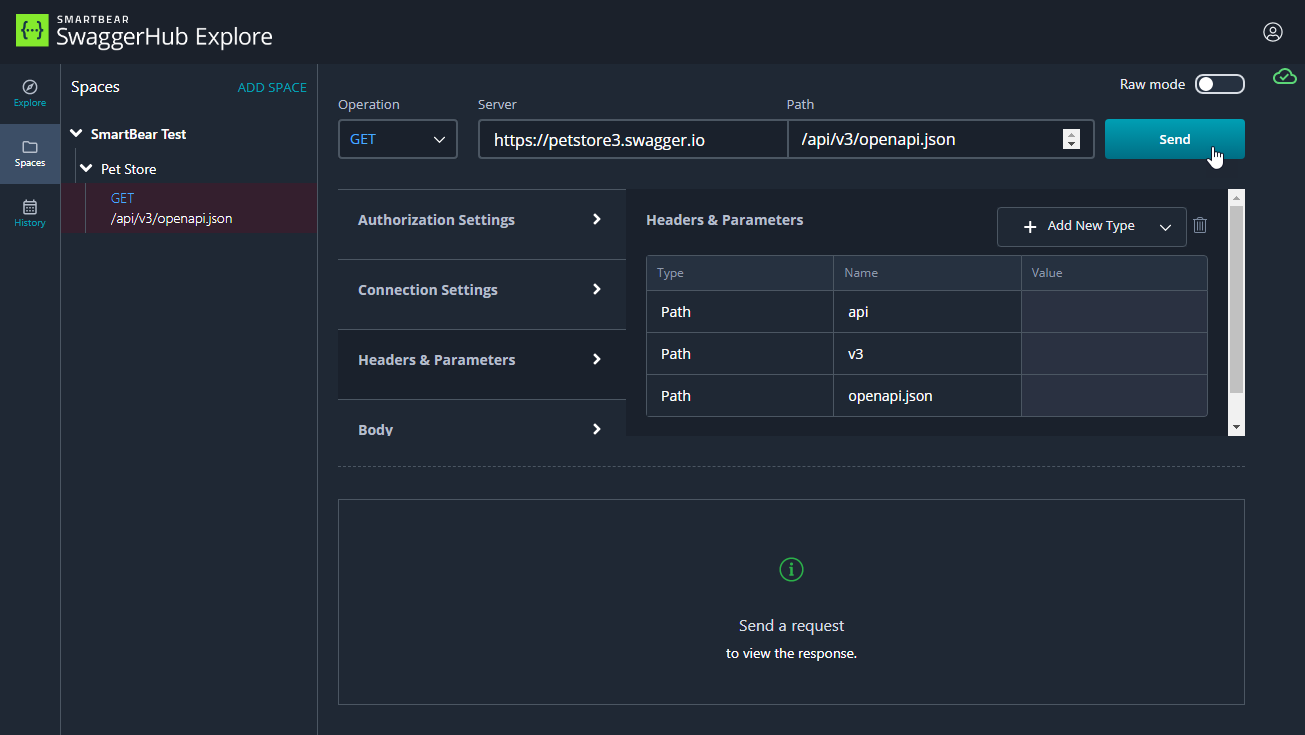Viewport: 1305px width, 735px height.
Task: Click the Value column header
Action: (1114, 273)
